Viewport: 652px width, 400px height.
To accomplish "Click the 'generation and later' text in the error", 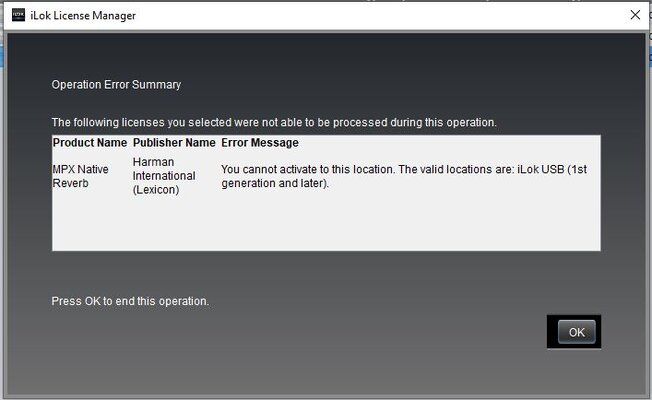I will pyautogui.click(x=273, y=183).
